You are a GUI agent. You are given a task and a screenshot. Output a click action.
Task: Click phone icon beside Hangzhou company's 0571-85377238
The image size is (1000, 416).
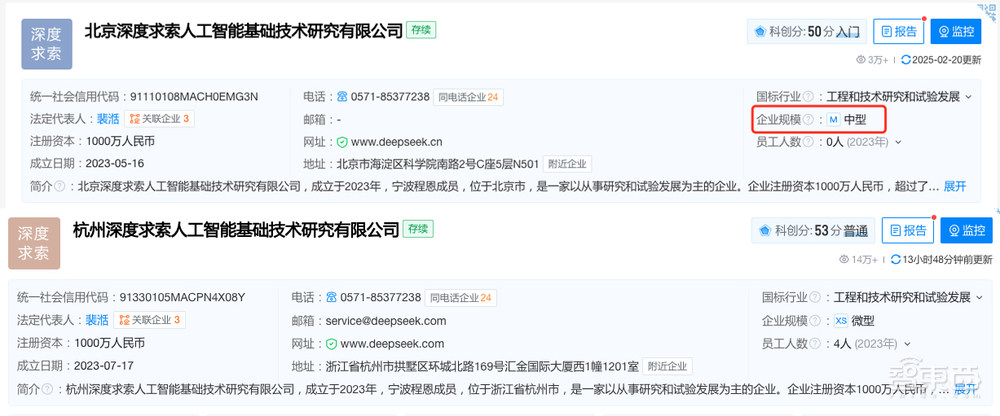tap(331, 297)
